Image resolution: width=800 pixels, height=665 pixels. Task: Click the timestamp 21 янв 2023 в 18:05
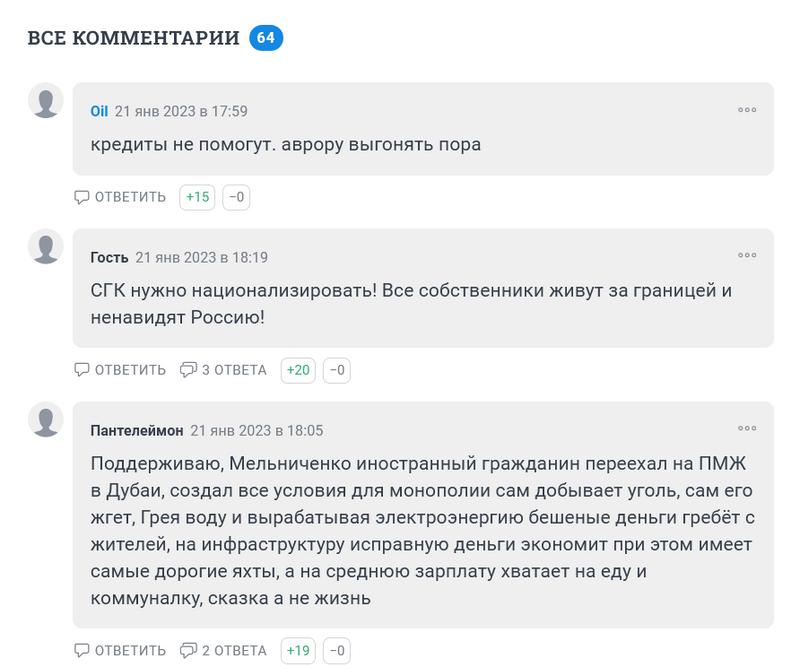pos(257,430)
